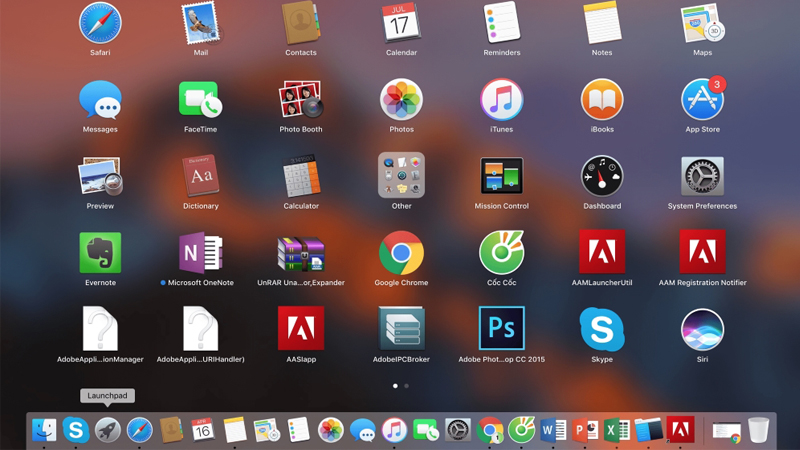Launch FaceTime from the Launchpad grid
Viewport: 800px width, 450px height.
(x=201, y=100)
